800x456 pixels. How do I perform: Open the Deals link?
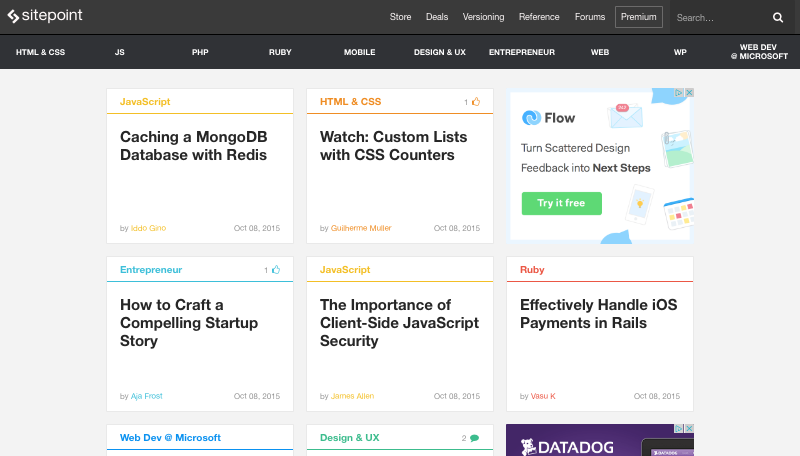[x=437, y=17]
